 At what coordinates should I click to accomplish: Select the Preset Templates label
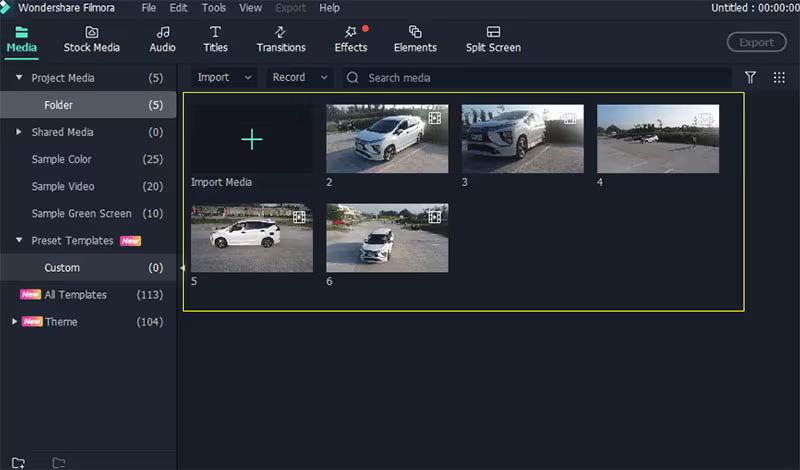click(x=72, y=240)
